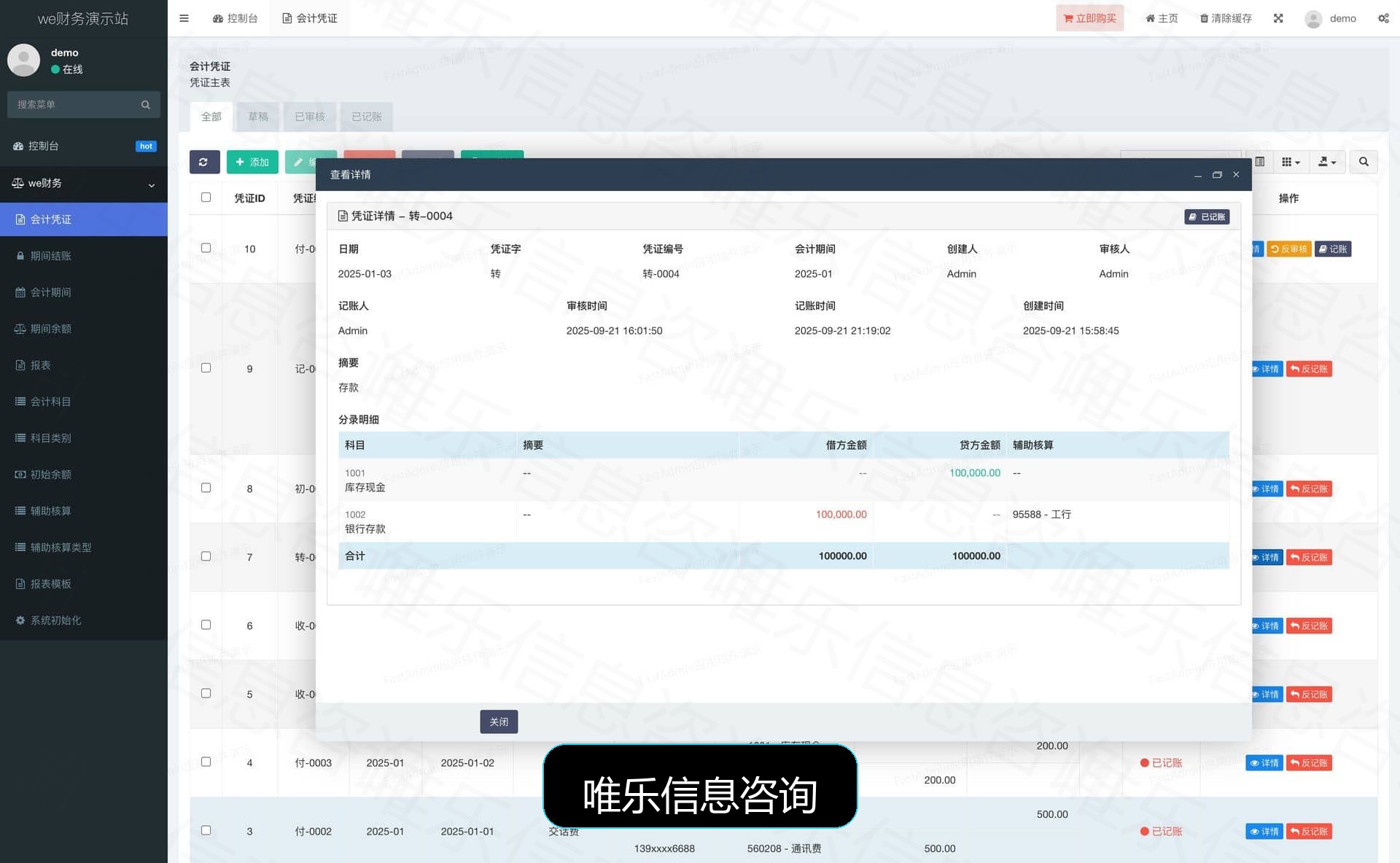Click 清除缓存 in the header
This screenshot has width=1400, height=863.
pyautogui.click(x=1226, y=18)
